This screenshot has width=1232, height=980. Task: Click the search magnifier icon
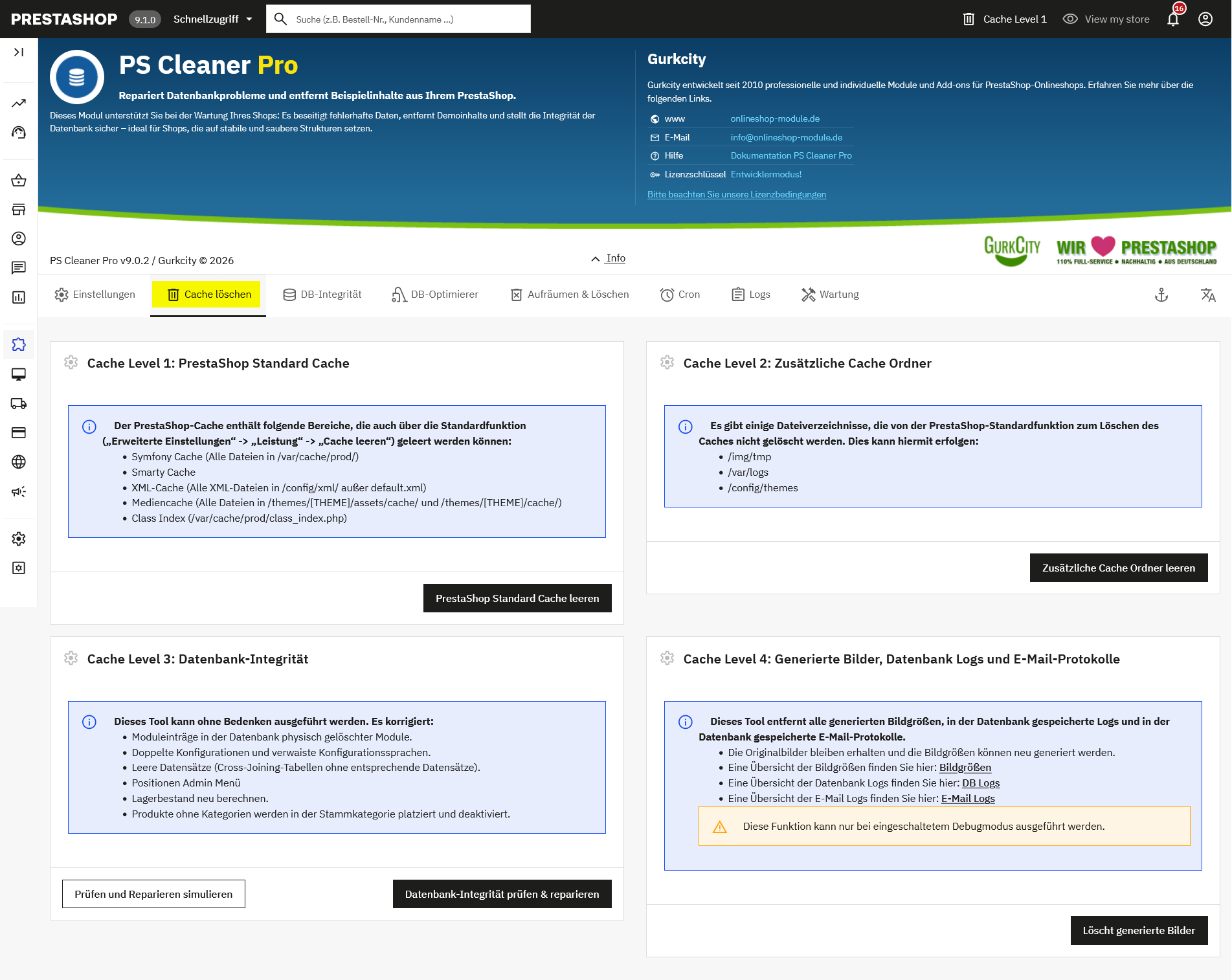(280, 19)
